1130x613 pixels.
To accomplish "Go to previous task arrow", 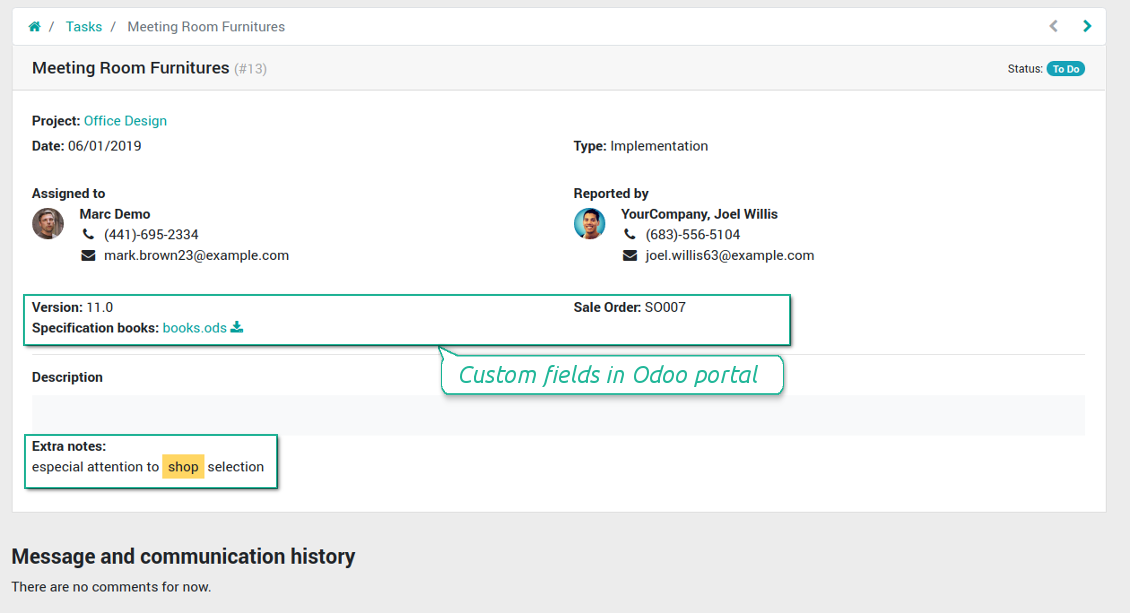I will pyautogui.click(x=1053, y=26).
